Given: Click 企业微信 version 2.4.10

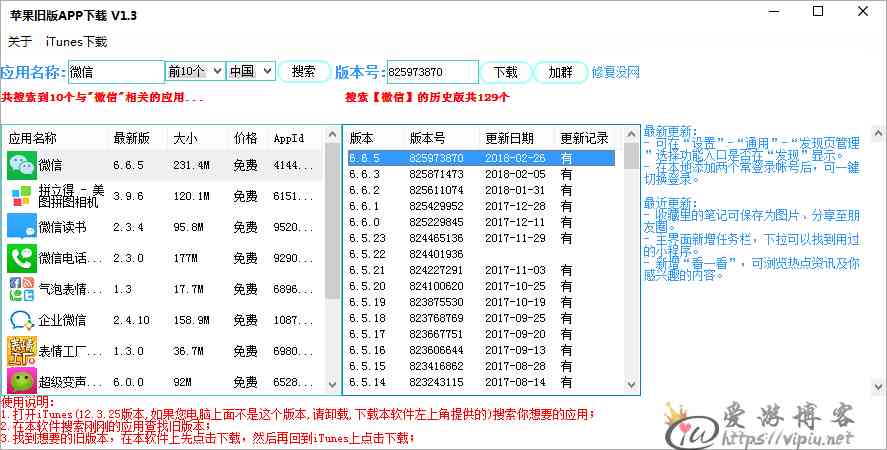Looking at the screenshot, I should [131, 320].
